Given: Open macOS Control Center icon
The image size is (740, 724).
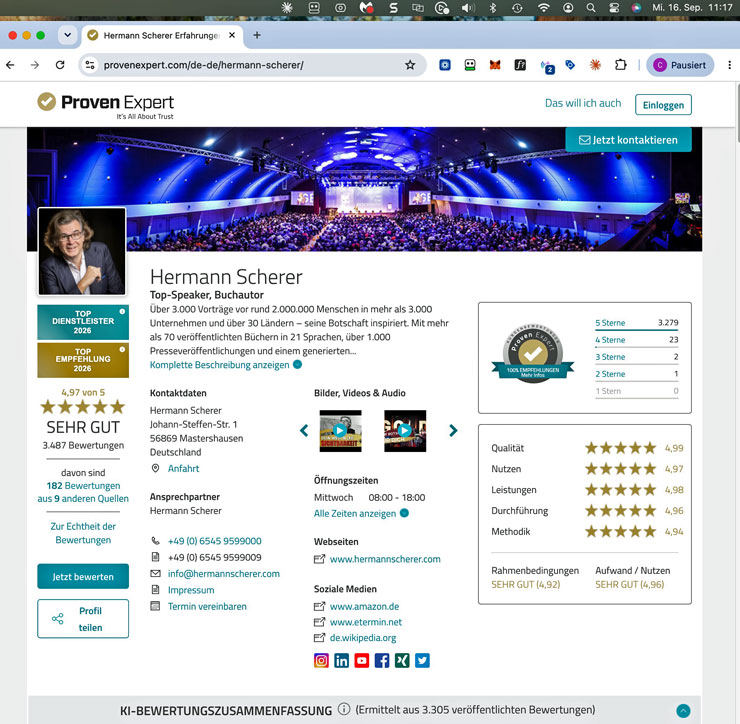Looking at the screenshot, I should (614, 8).
